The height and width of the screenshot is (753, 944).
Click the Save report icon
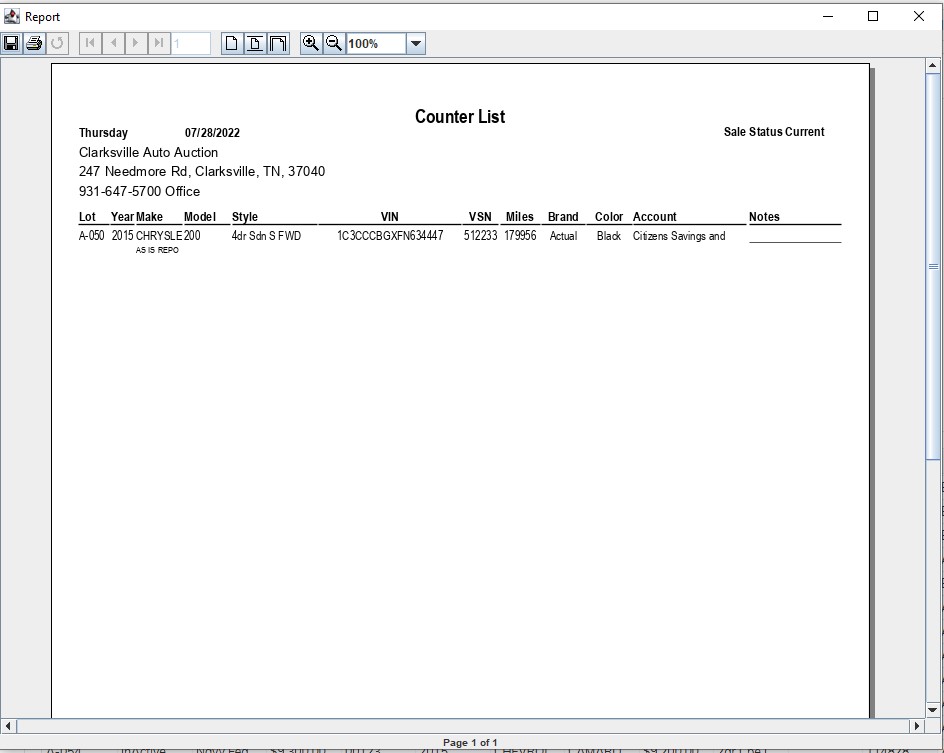tap(11, 43)
